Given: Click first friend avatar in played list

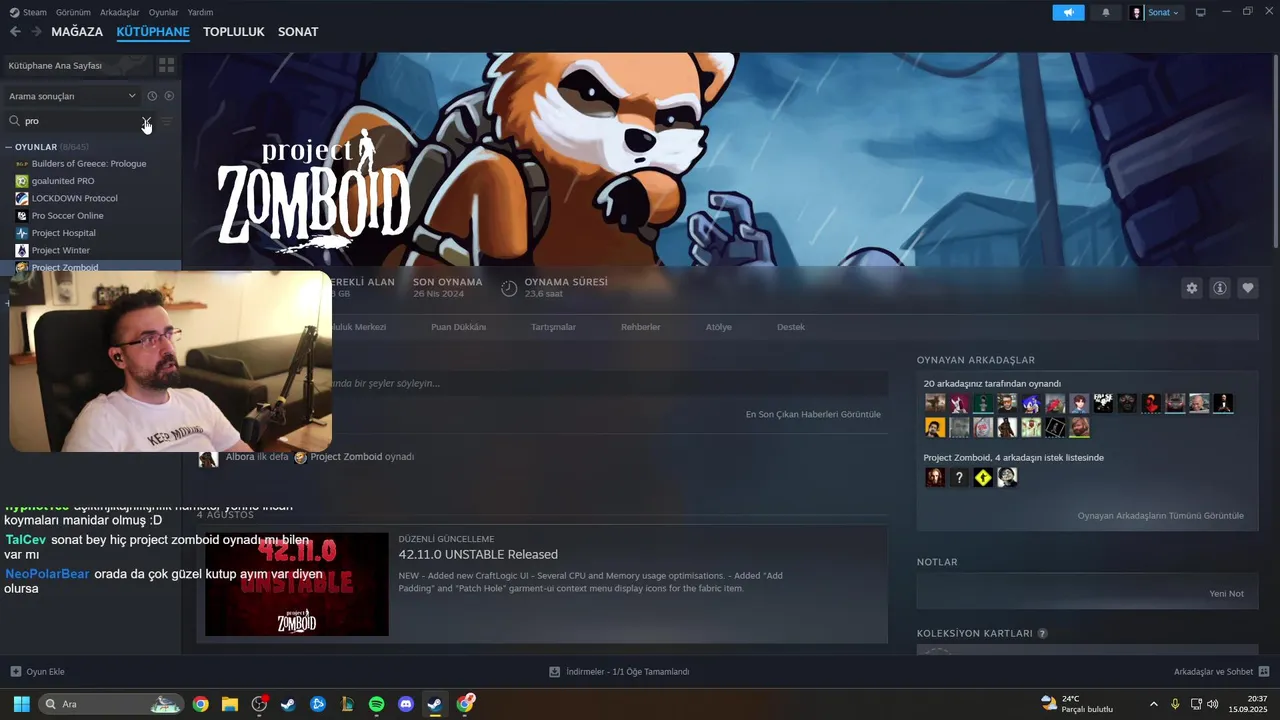Looking at the screenshot, I should pyautogui.click(x=935, y=403).
